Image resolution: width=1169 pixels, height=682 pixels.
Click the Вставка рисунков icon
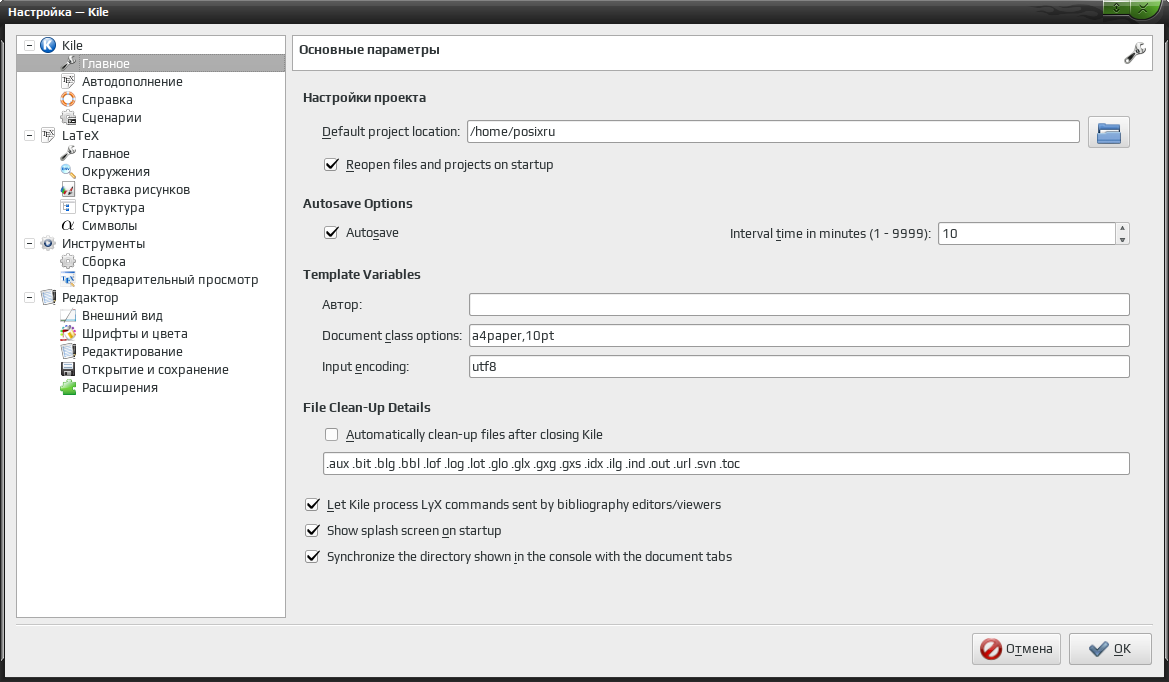[68, 189]
